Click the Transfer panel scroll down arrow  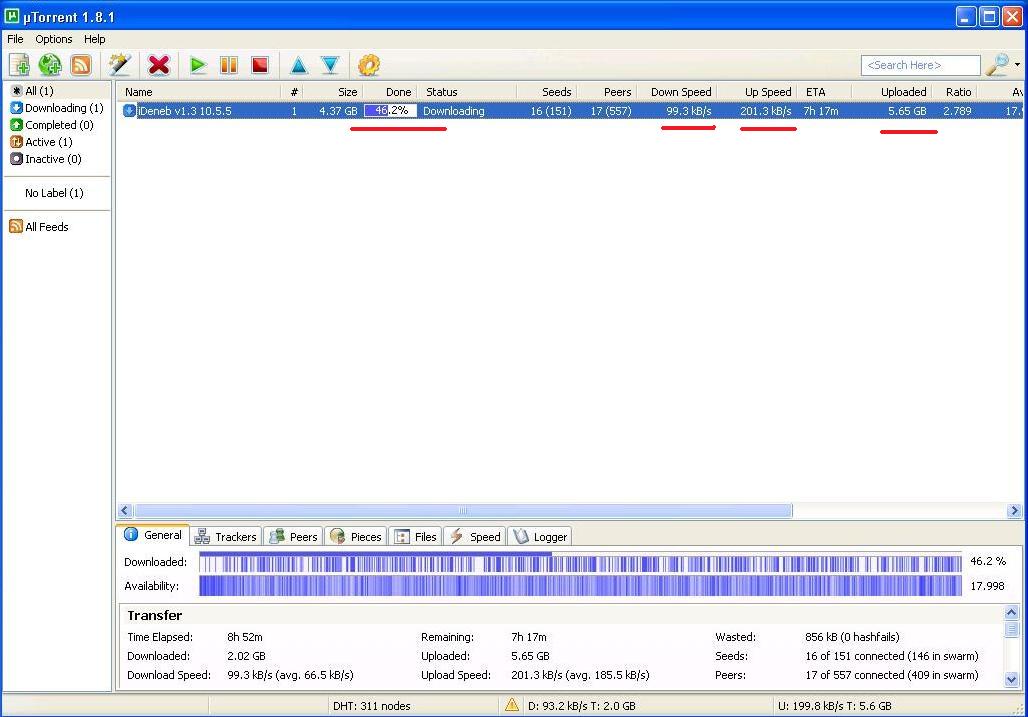(x=1012, y=680)
